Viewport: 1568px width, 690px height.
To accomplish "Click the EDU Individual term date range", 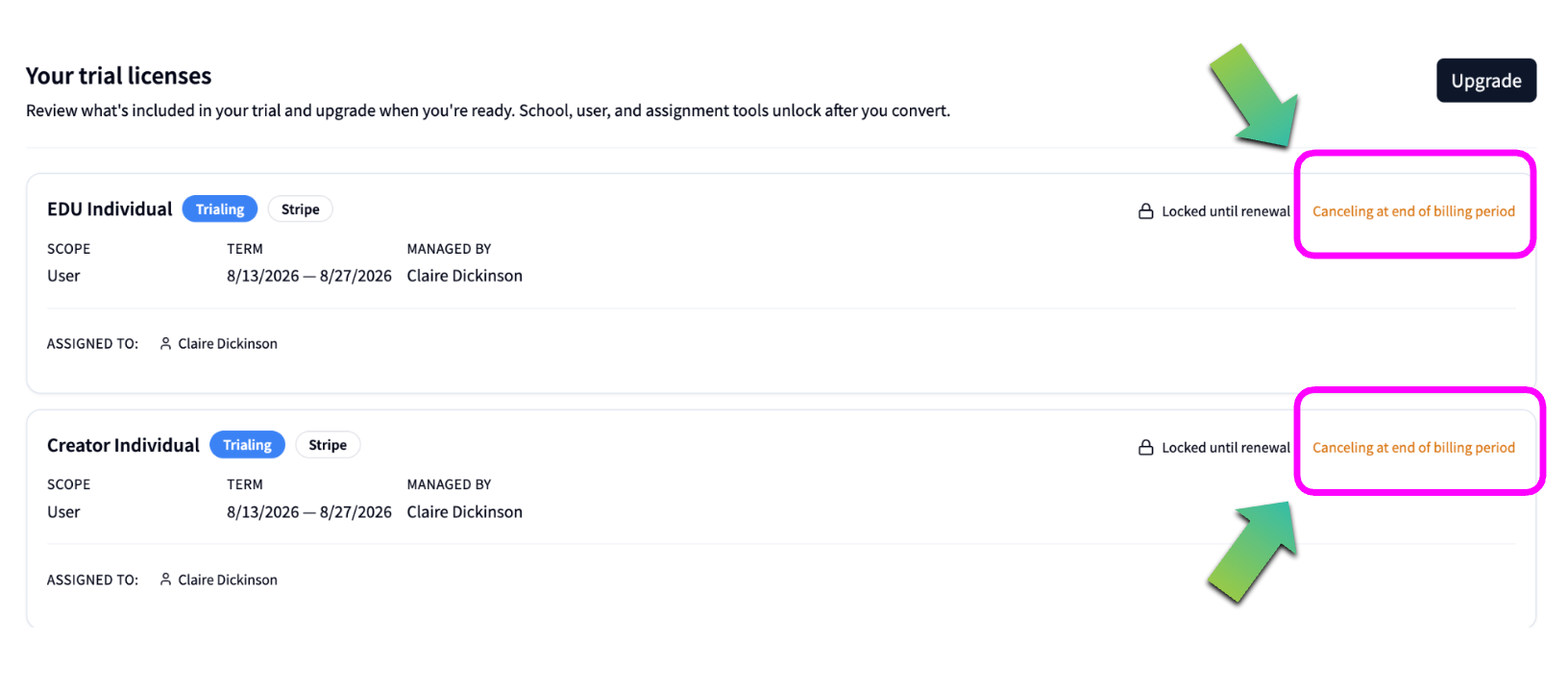I will point(309,276).
